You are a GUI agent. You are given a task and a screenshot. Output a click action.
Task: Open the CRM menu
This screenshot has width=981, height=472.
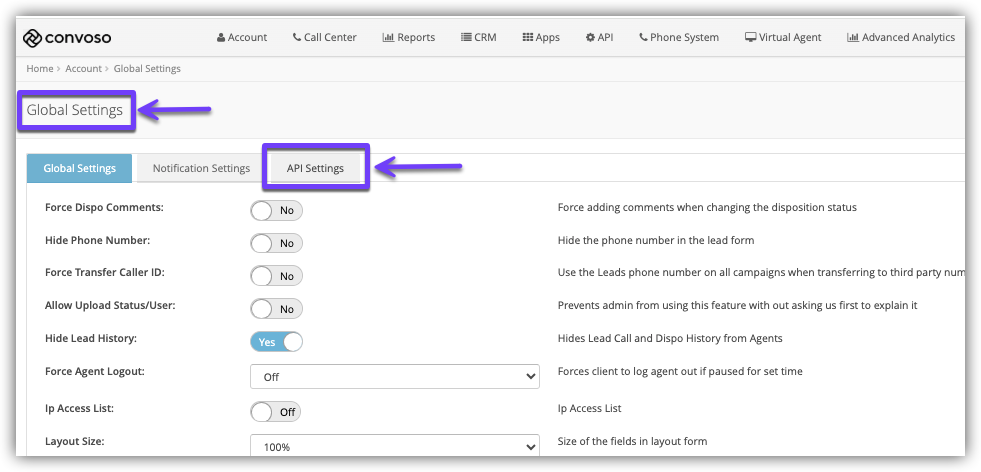[479, 38]
